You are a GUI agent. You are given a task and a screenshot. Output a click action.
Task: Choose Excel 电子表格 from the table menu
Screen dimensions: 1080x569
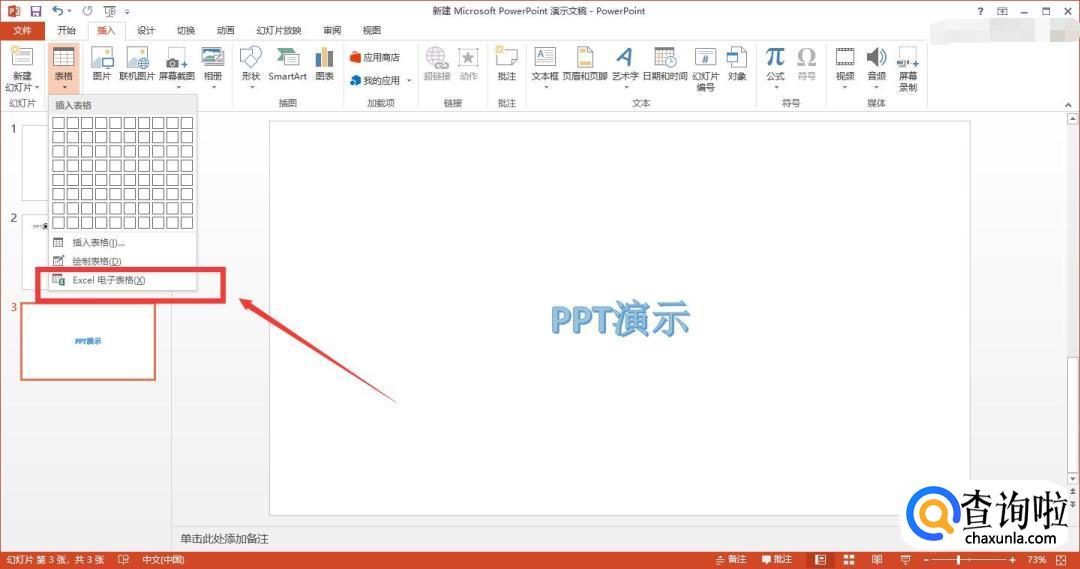tap(108, 280)
